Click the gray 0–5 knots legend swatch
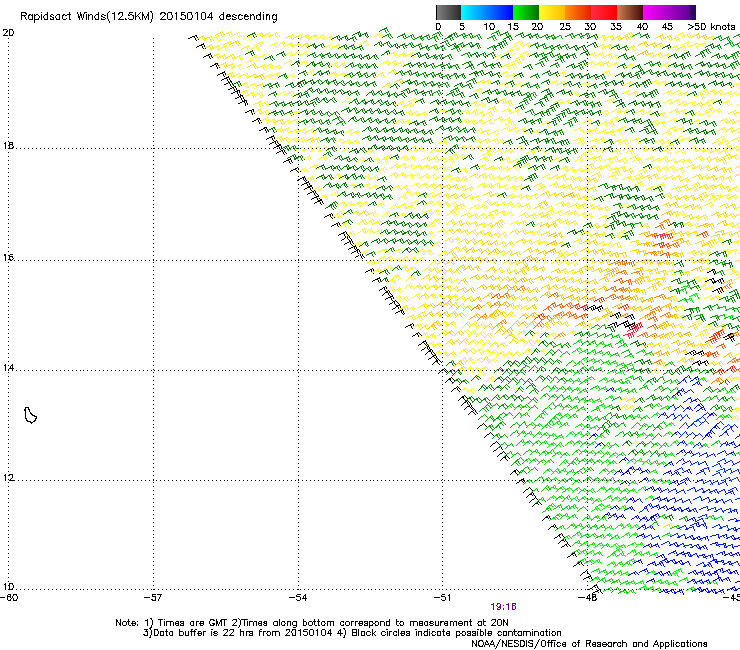Viewport: 740px width, 650px height. [448, 12]
